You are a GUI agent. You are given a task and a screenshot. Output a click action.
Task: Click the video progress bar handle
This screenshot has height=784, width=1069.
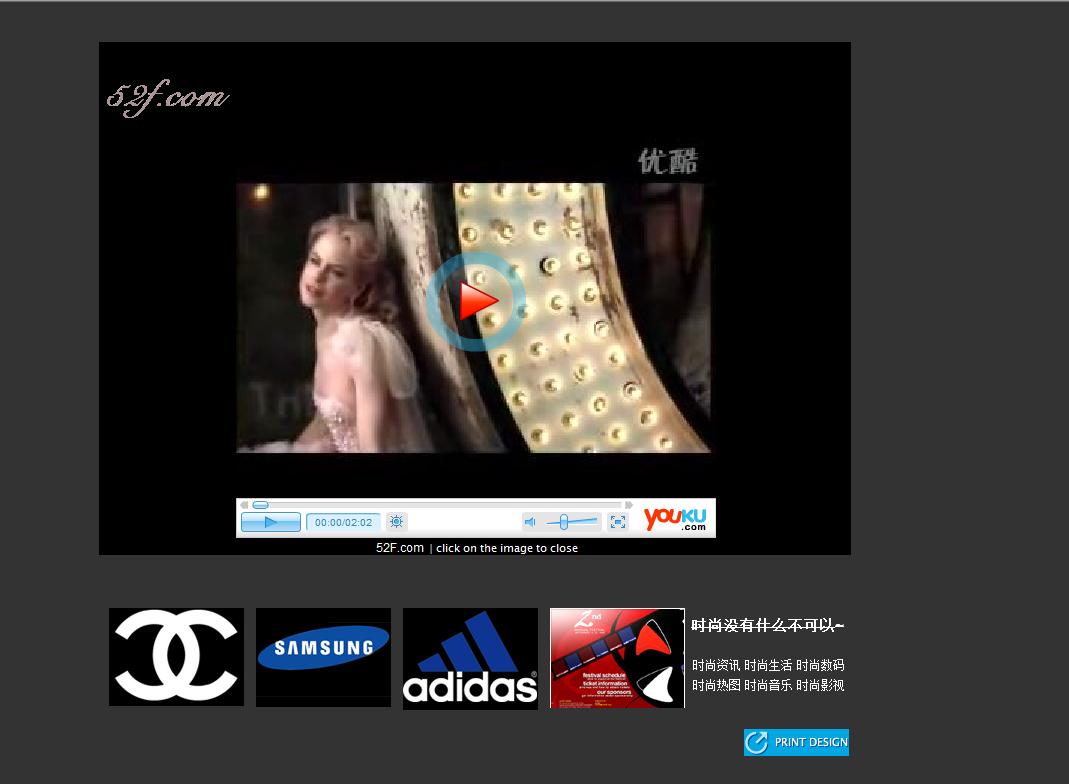pos(260,504)
